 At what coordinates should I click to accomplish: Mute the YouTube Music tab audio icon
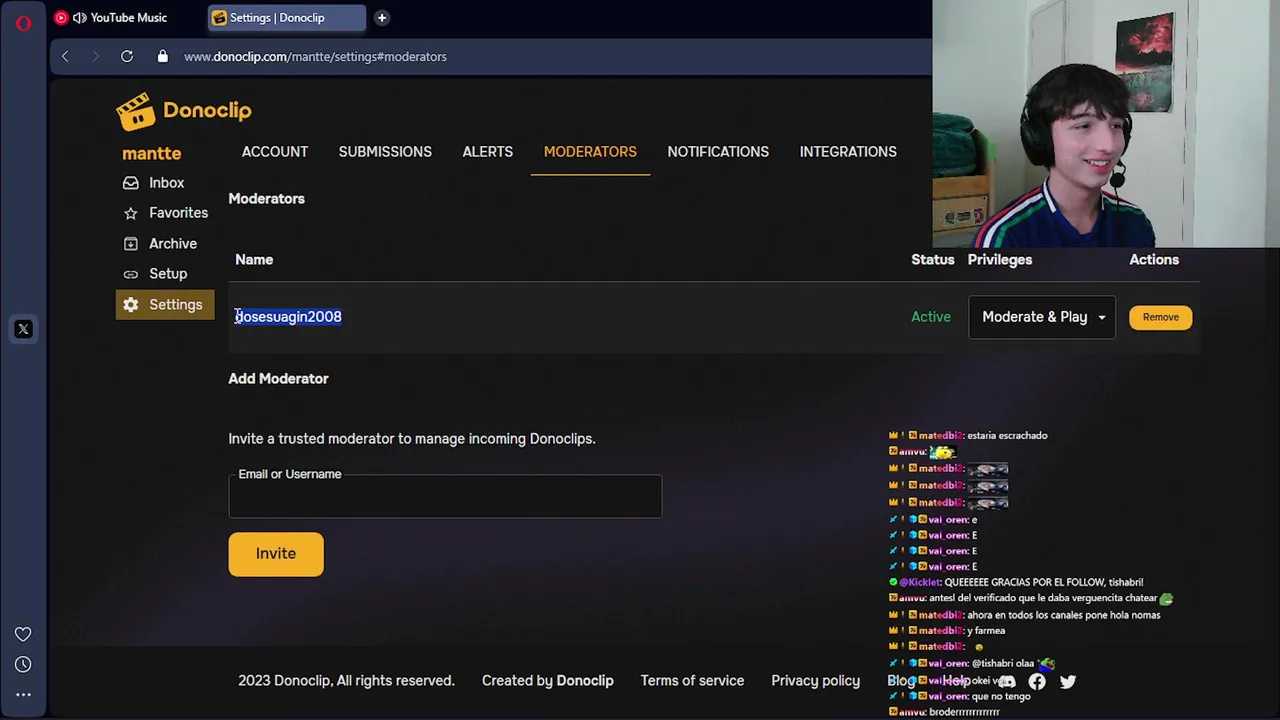click(x=79, y=17)
